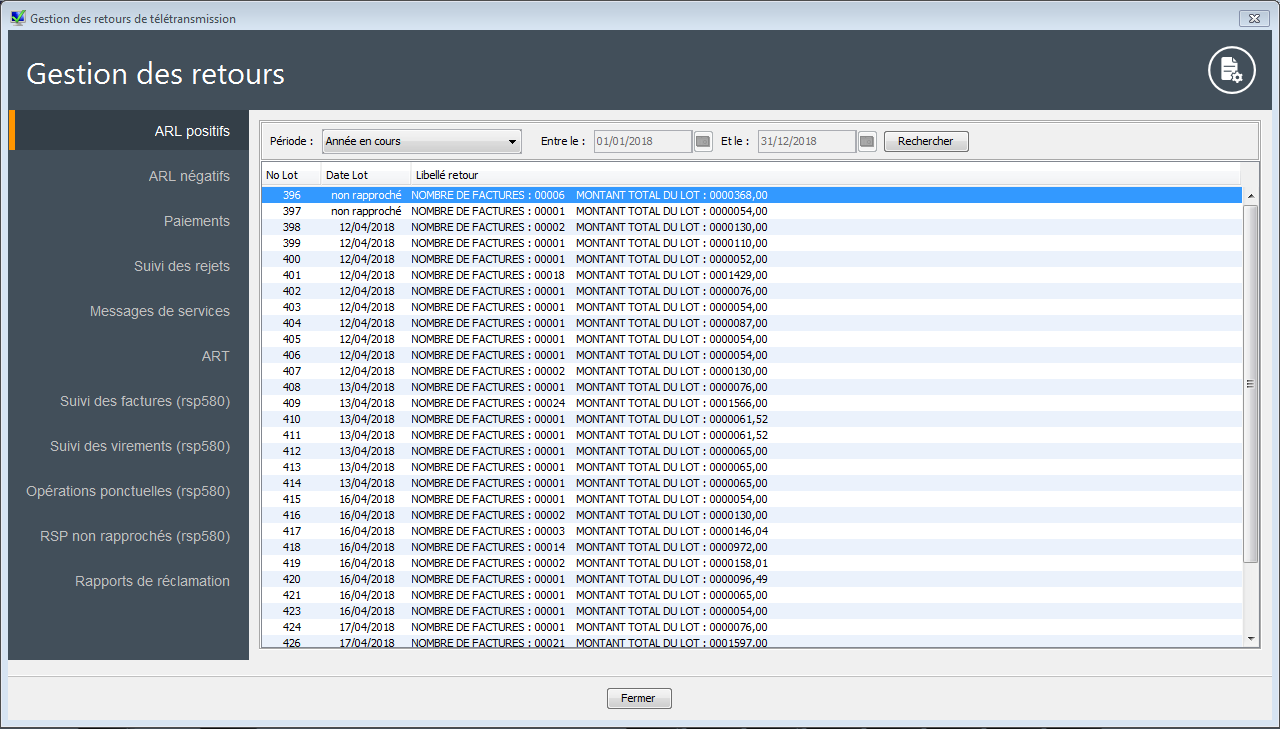Go to Messages de services
Image resolution: width=1280 pixels, height=729 pixels.
159,311
